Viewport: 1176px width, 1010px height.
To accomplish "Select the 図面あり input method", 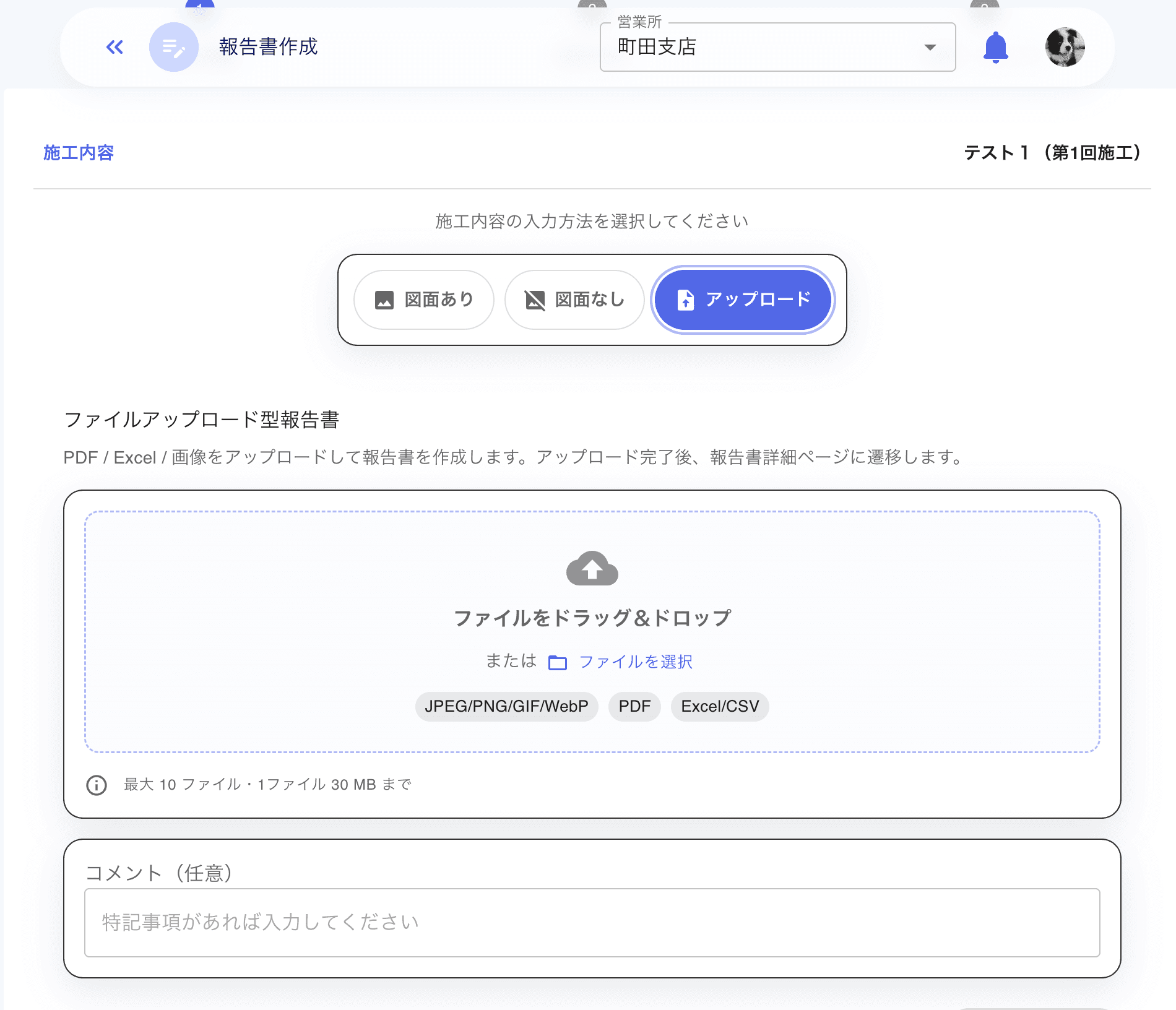I will coord(424,300).
